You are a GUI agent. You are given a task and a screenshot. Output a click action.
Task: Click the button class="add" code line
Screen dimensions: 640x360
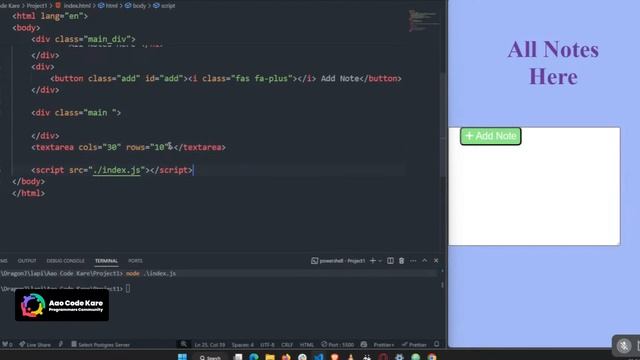pos(226,78)
